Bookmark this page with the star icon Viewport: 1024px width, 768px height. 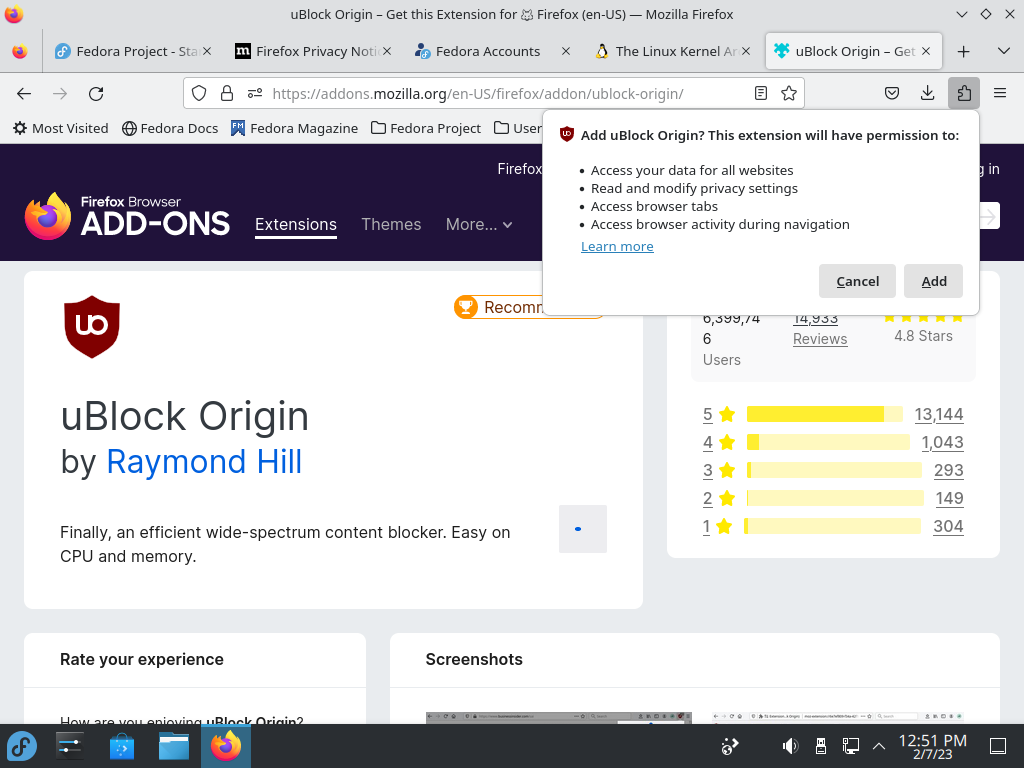pyautogui.click(x=789, y=94)
